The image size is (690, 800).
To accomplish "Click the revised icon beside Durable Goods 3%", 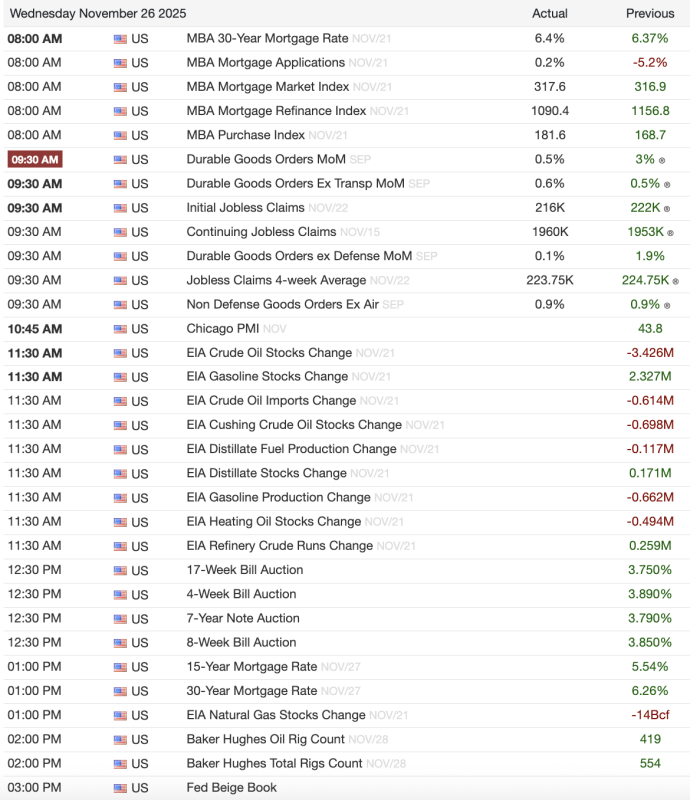I will 663,160.
